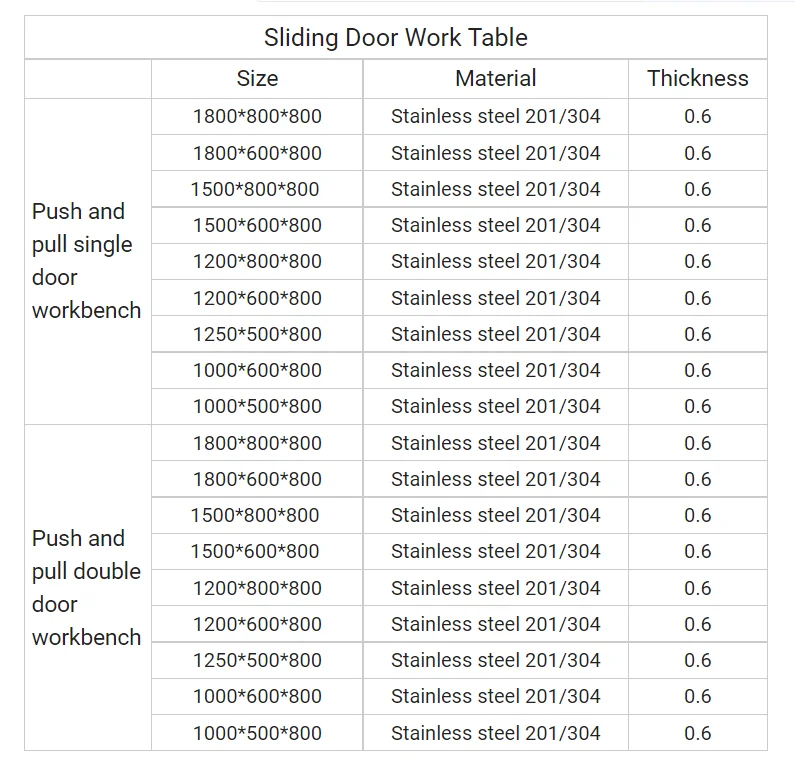This screenshot has width=795, height=771.
Task: Select the Material column header
Action: click(495, 78)
